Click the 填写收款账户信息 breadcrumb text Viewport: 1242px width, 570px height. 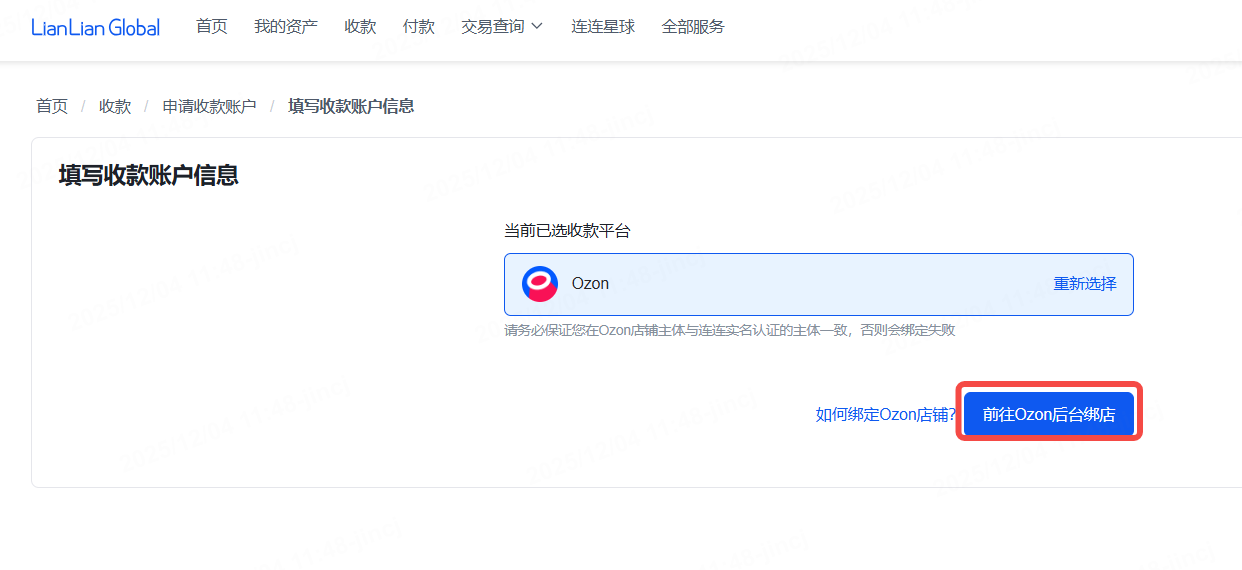click(x=351, y=106)
